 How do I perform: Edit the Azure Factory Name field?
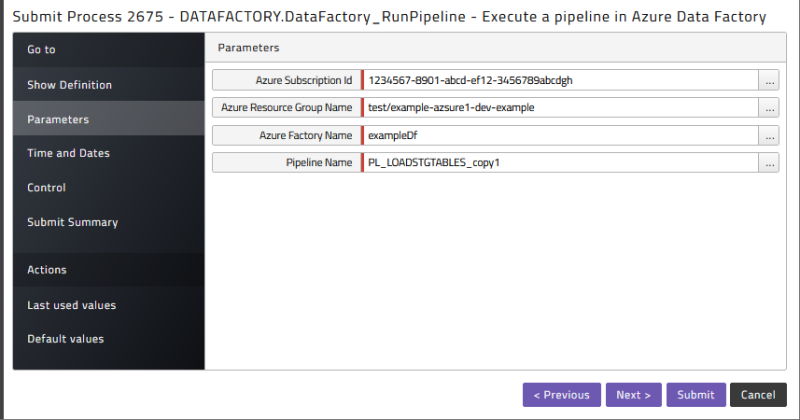tap(560, 135)
